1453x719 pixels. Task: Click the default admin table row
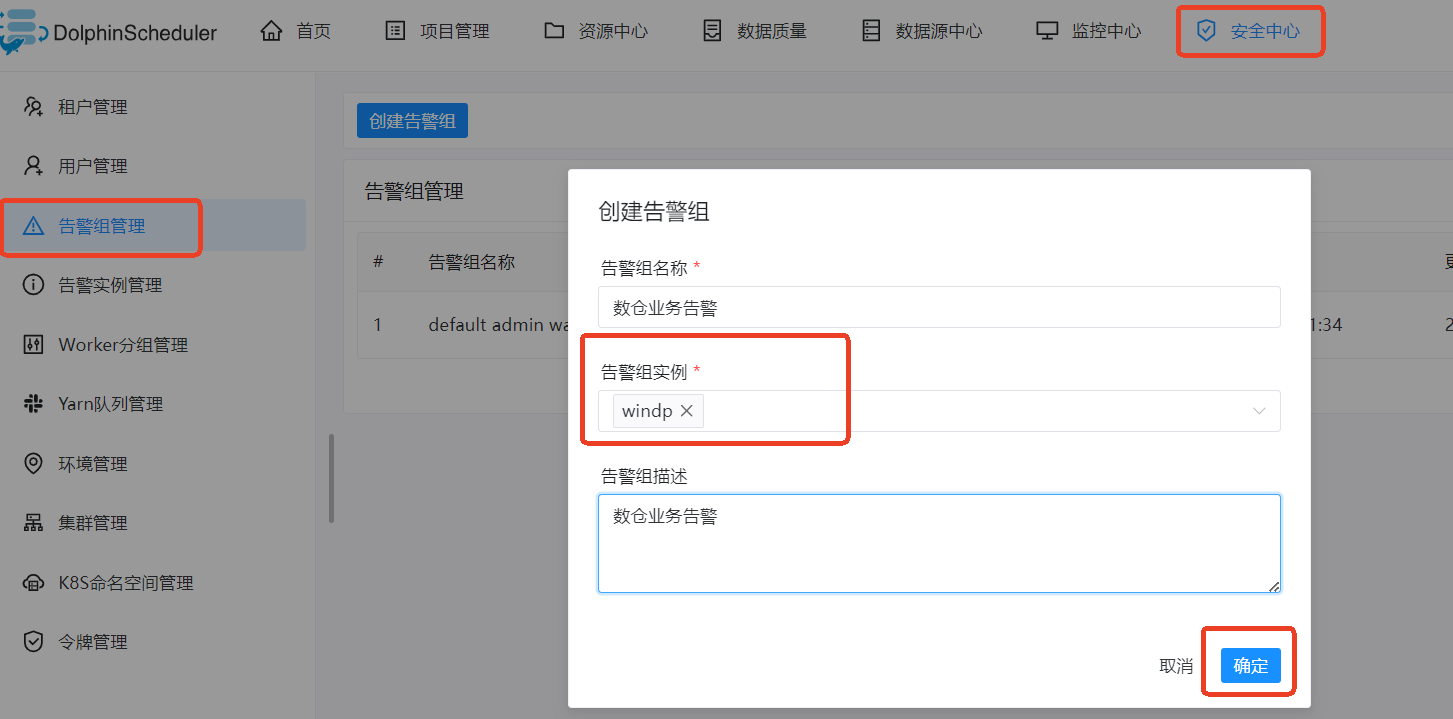[905, 325]
